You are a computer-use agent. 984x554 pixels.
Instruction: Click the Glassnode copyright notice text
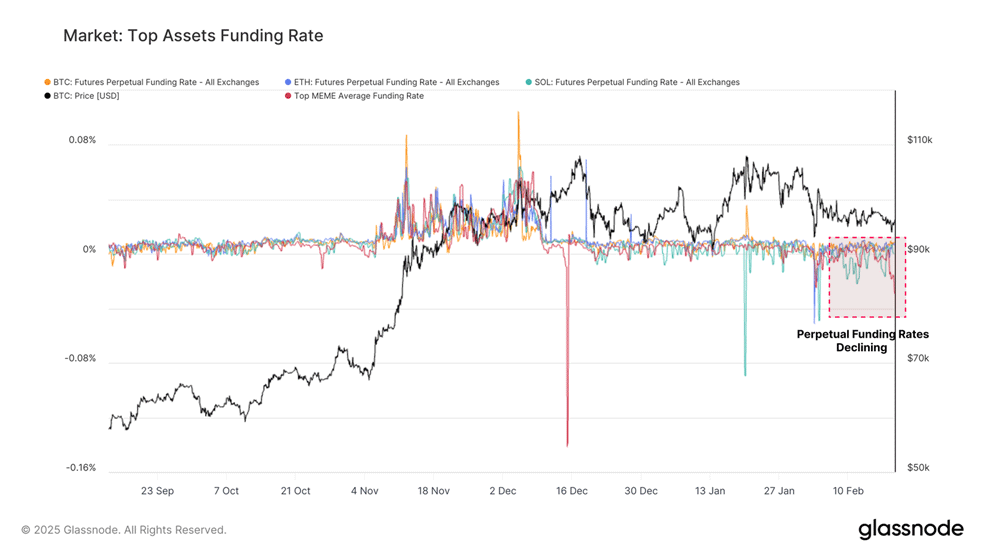124,530
